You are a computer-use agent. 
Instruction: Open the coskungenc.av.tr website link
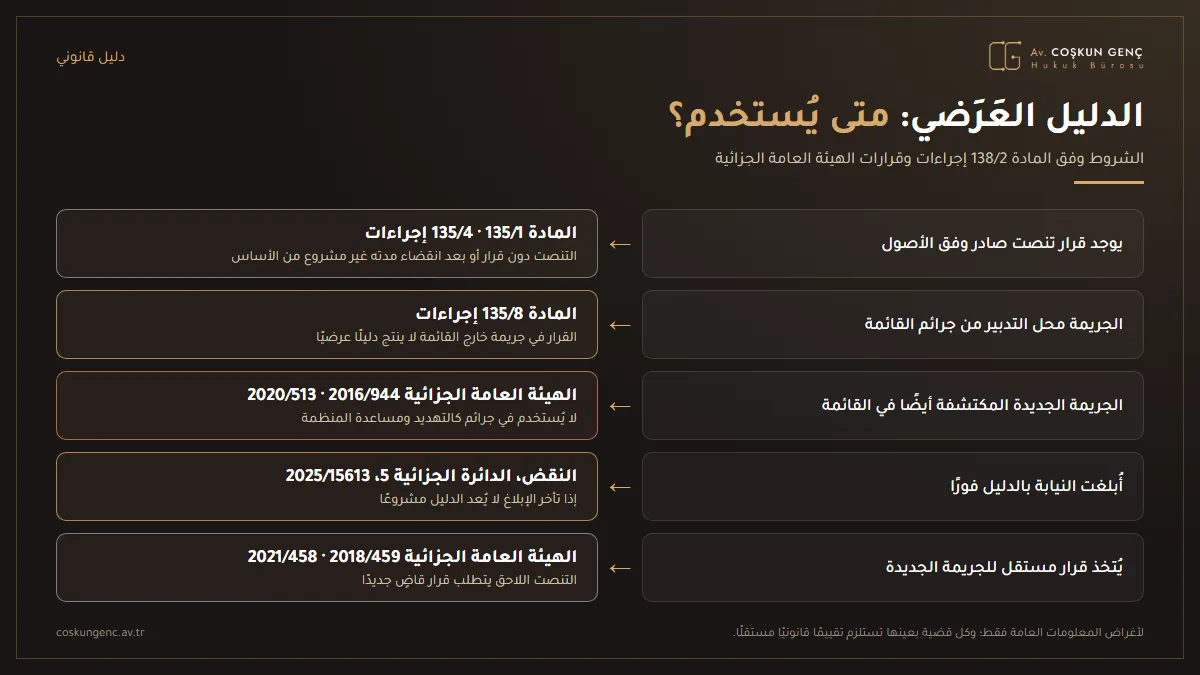[100, 633]
